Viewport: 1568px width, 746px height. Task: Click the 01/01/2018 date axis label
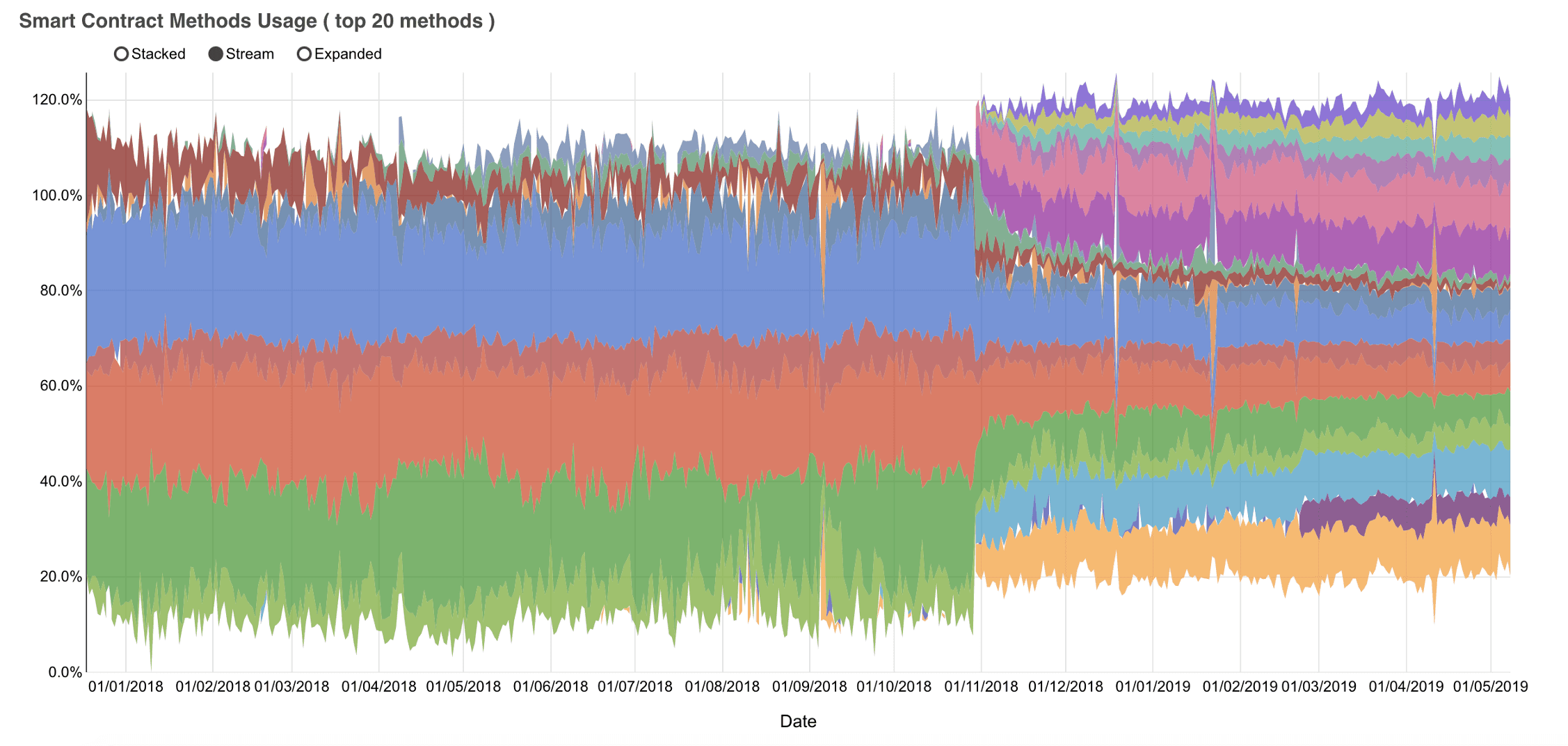[126, 686]
